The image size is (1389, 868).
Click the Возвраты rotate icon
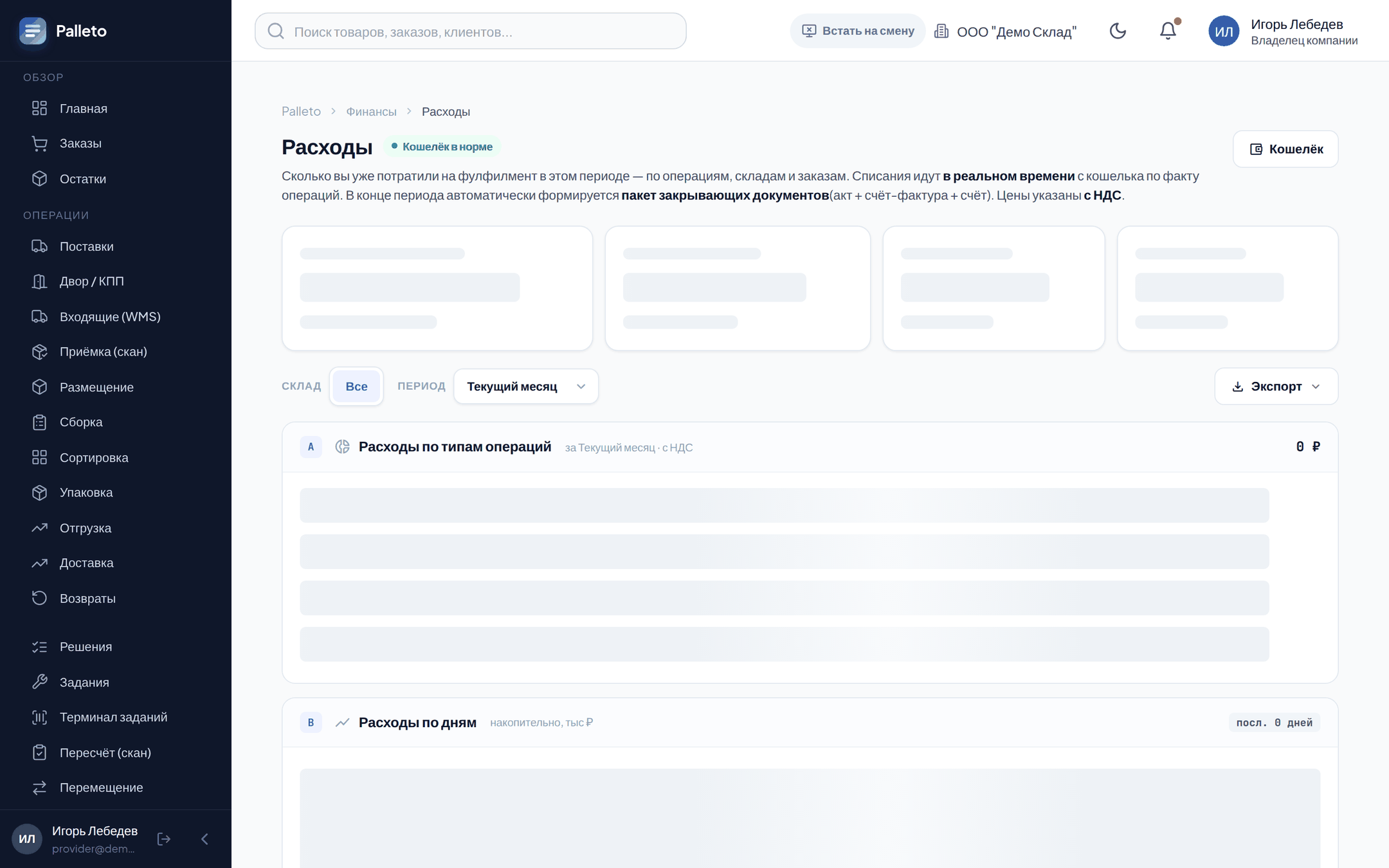[40, 598]
